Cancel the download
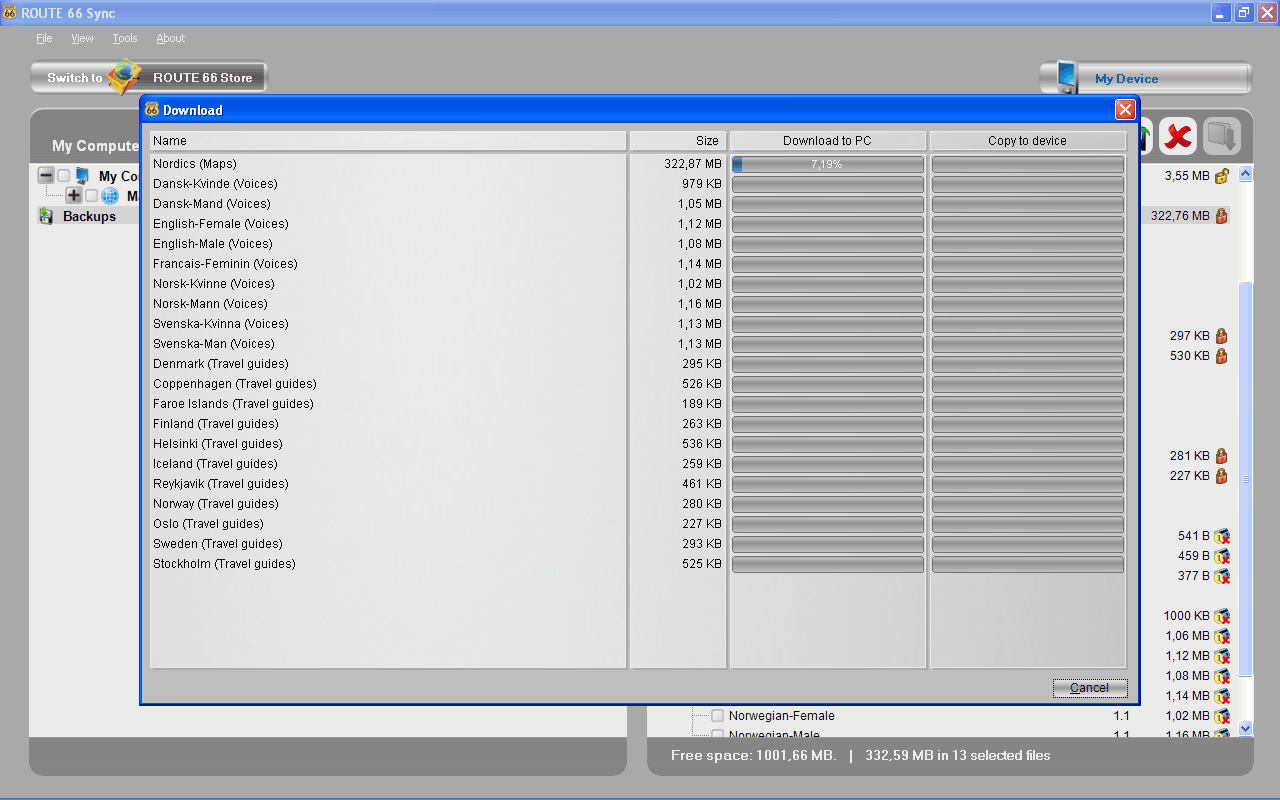 (x=1090, y=688)
